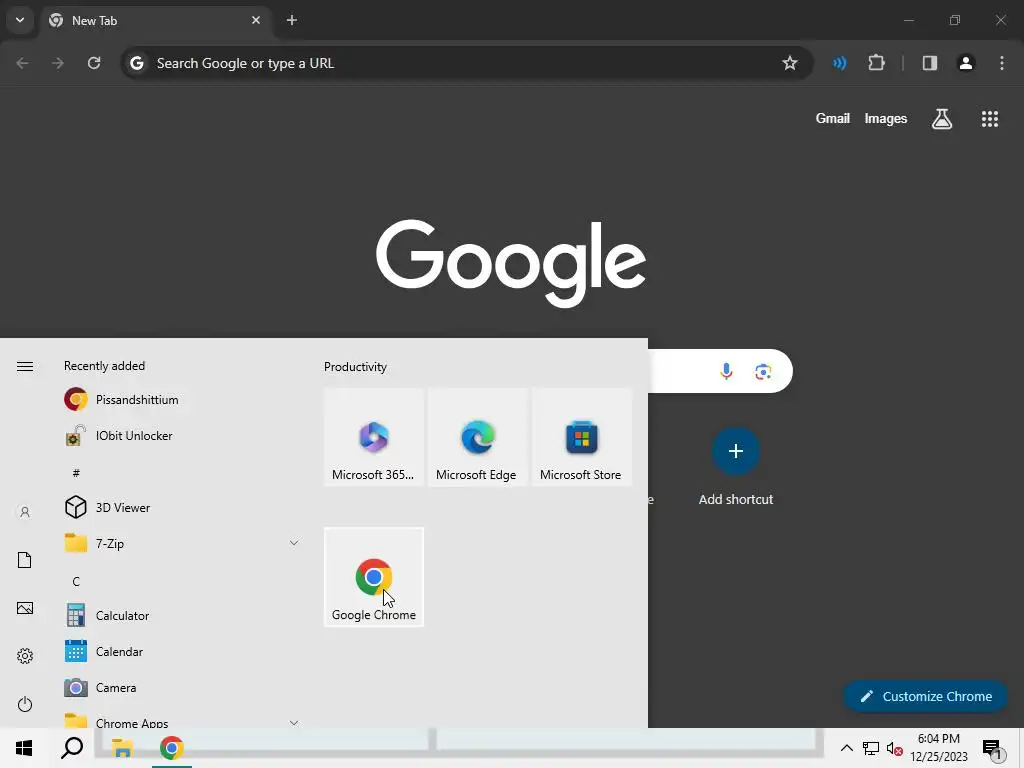The height and width of the screenshot is (768, 1024).
Task: Open the Microsoft Store tile
Action: point(581,437)
